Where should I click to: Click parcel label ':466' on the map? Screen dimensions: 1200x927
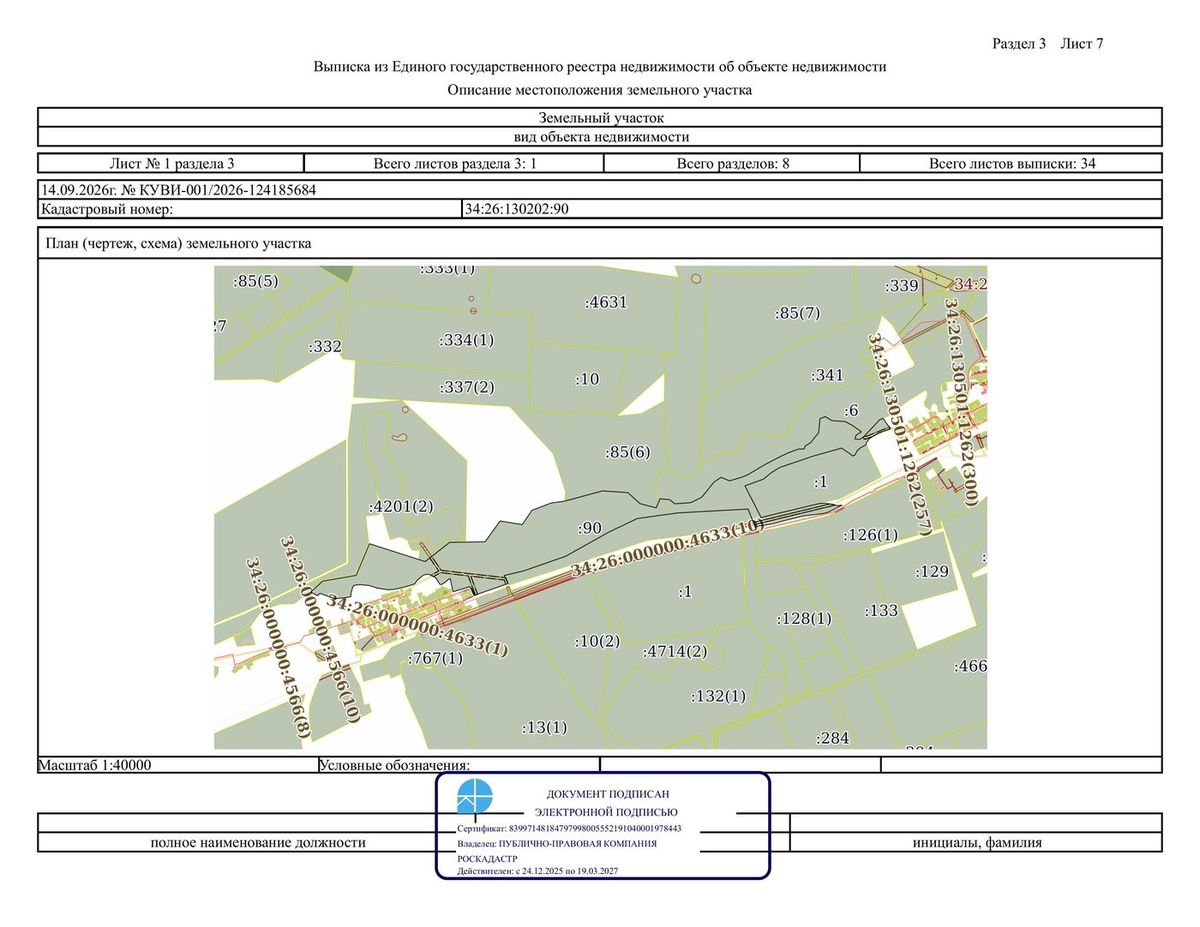coord(970,666)
